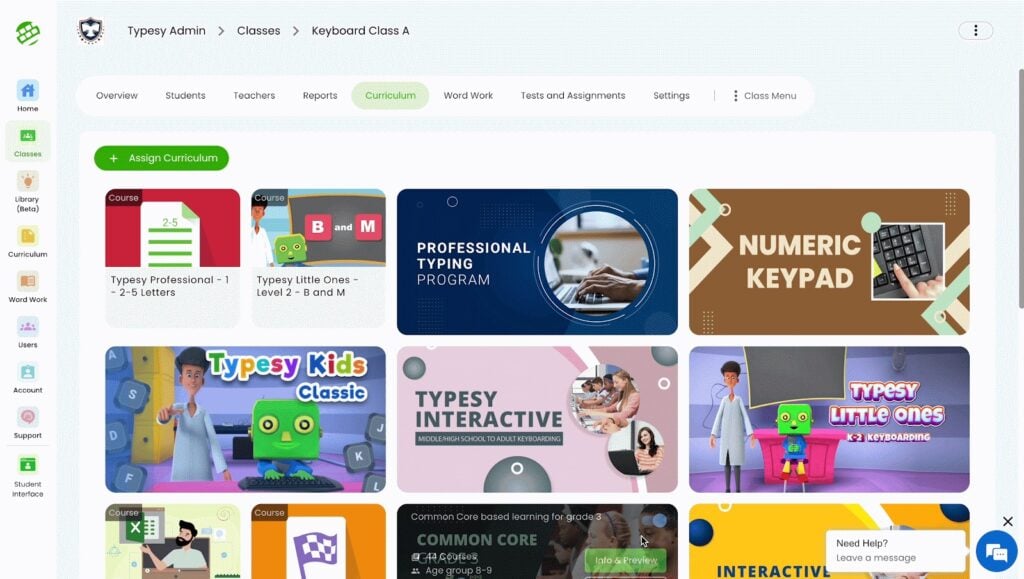Open the Home sidebar icon
This screenshot has height=579, width=1024.
point(27,95)
